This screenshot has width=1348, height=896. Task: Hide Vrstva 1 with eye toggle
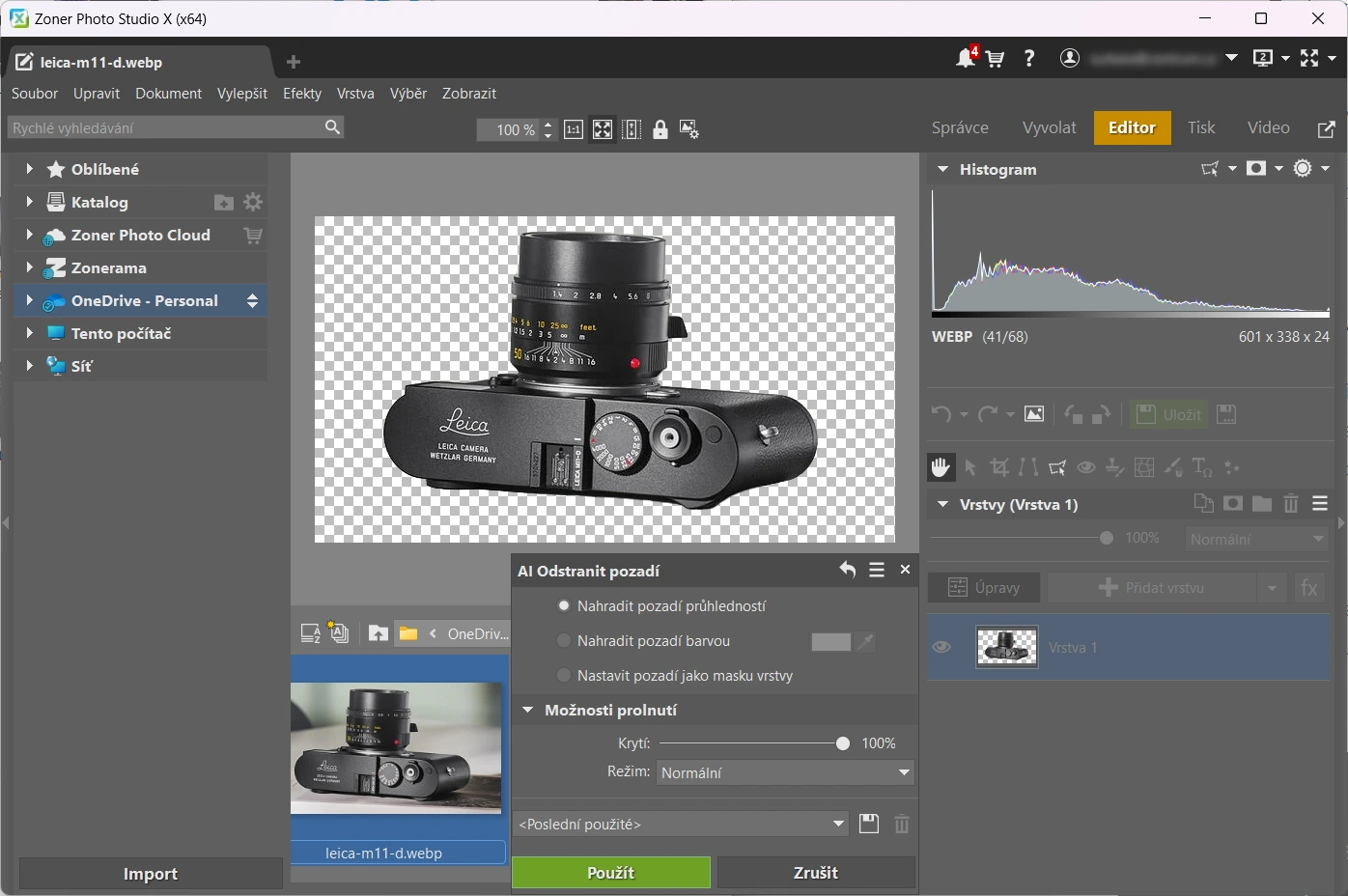click(x=941, y=647)
